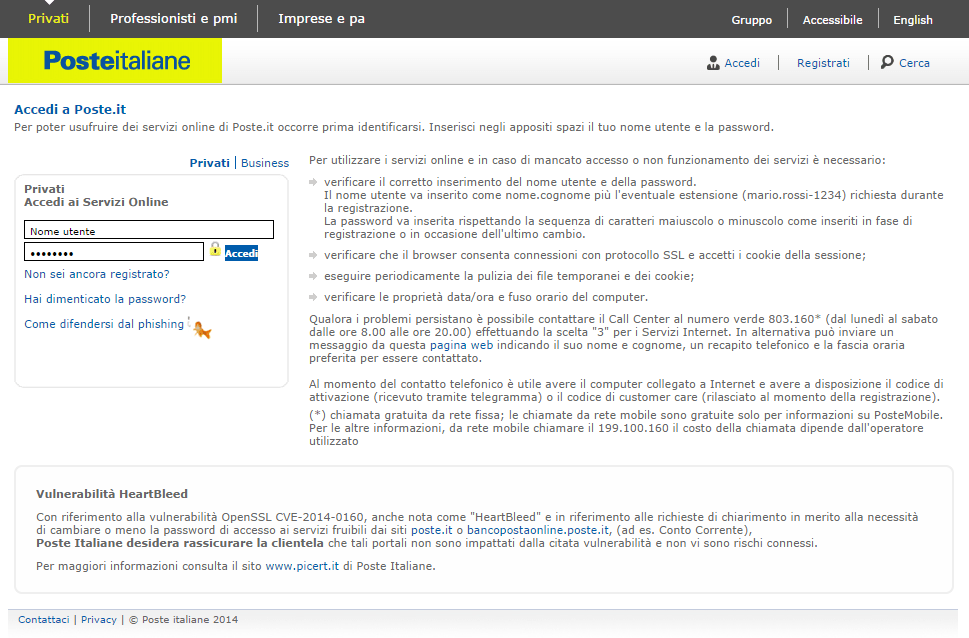Click the padlock icon beside the password field
Image resolution: width=969 pixels, height=638 pixels.
pos(214,249)
